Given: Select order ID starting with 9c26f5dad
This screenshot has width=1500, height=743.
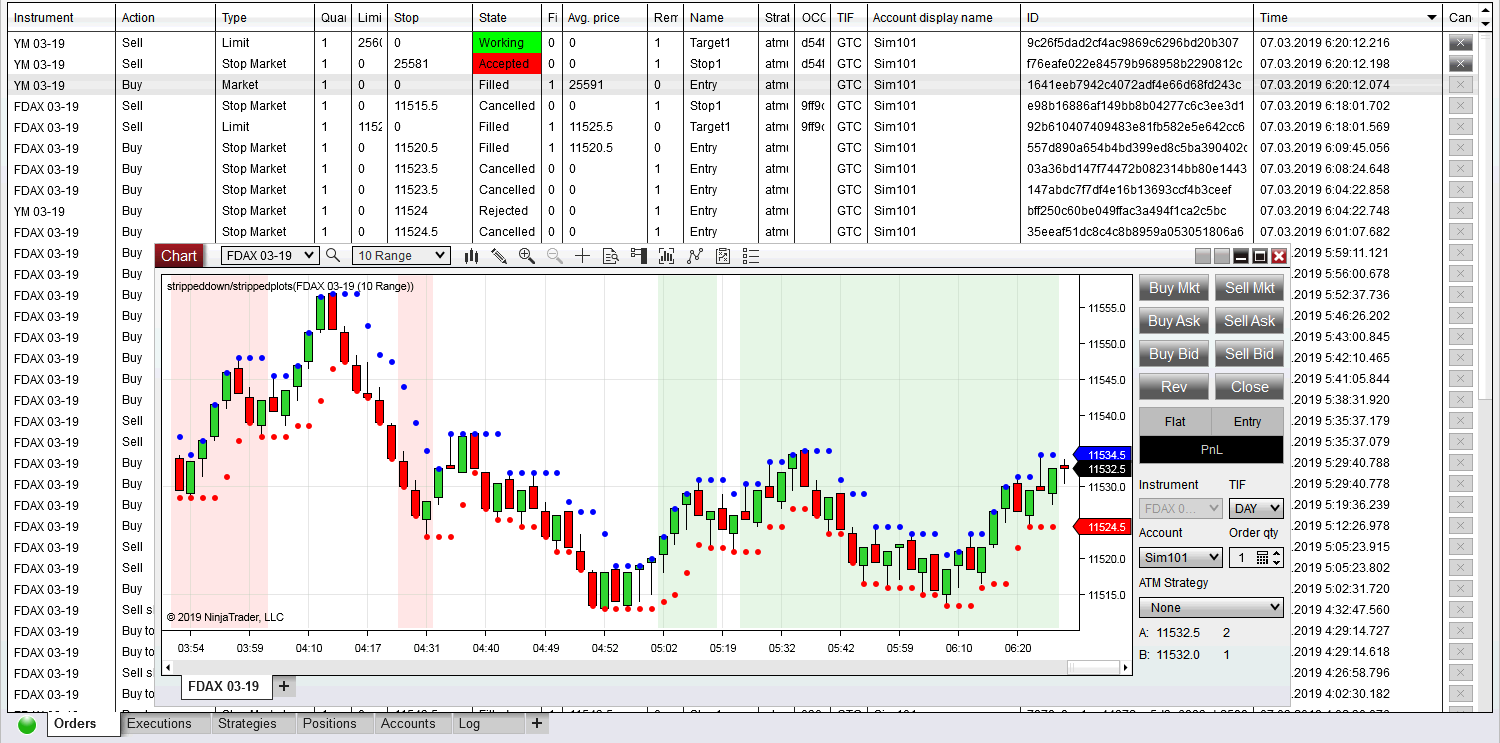Looking at the screenshot, I should click(x=1133, y=43).
